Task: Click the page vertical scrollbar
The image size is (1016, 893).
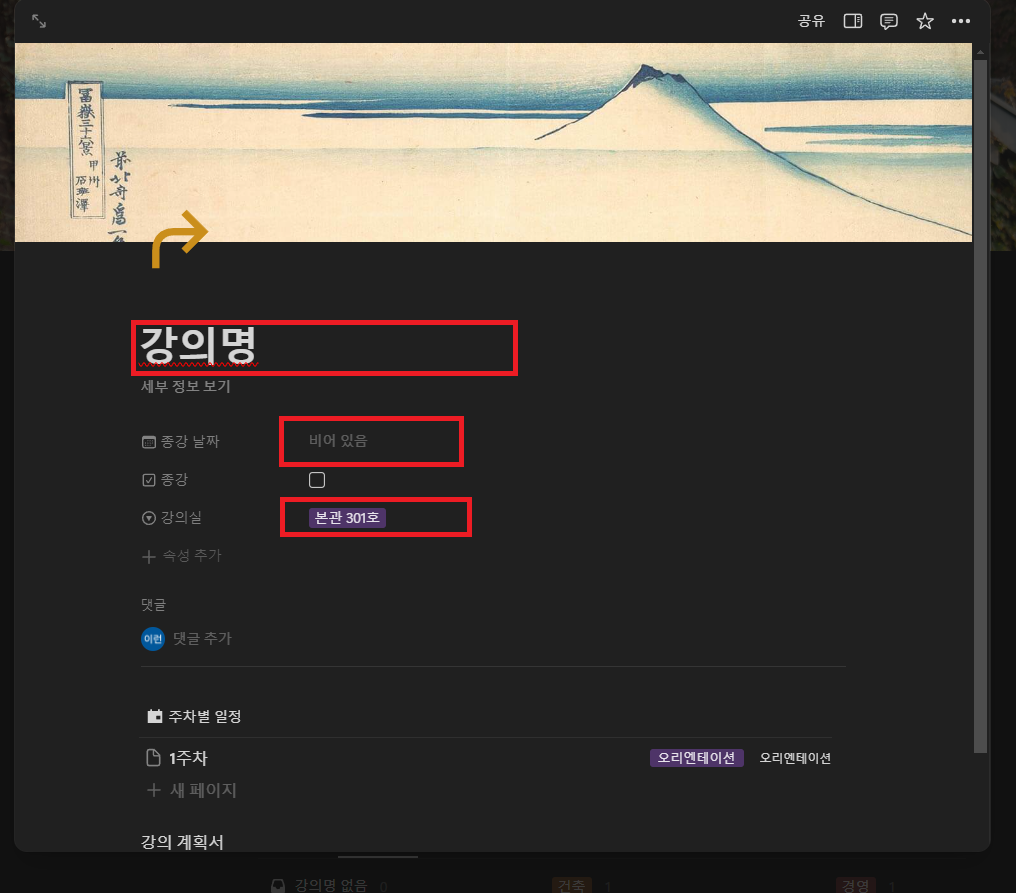Action: pos(980,406)
